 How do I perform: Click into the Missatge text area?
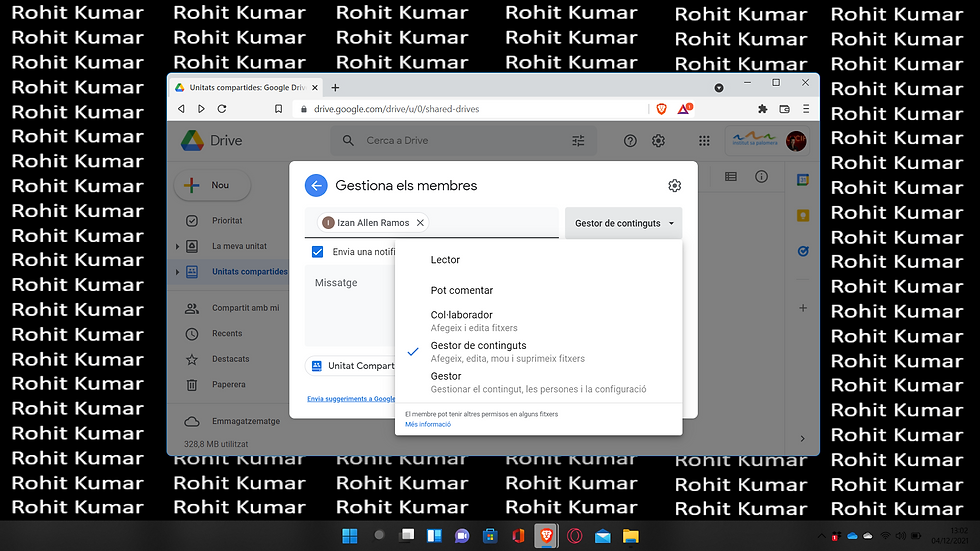click(350, 305)
